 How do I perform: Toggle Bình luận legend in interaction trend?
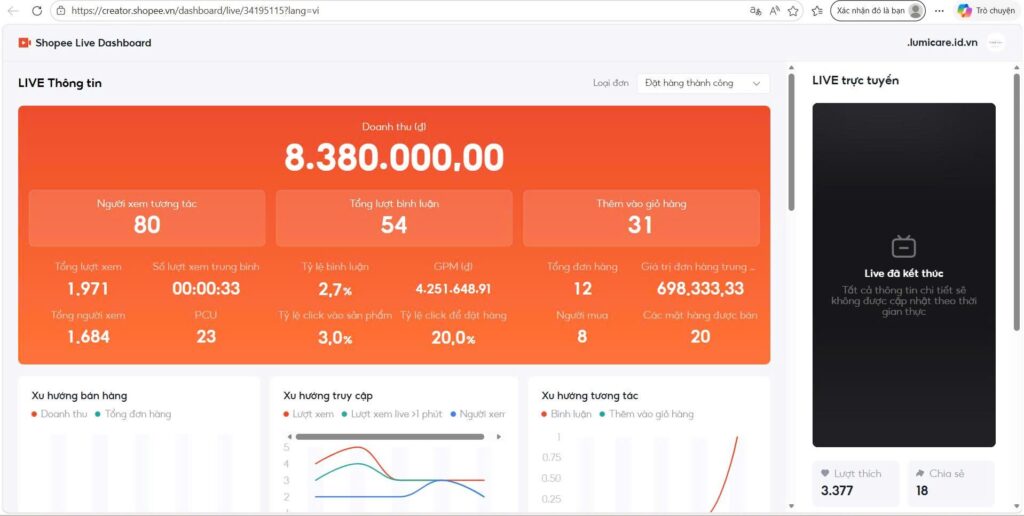coord(566,414)
